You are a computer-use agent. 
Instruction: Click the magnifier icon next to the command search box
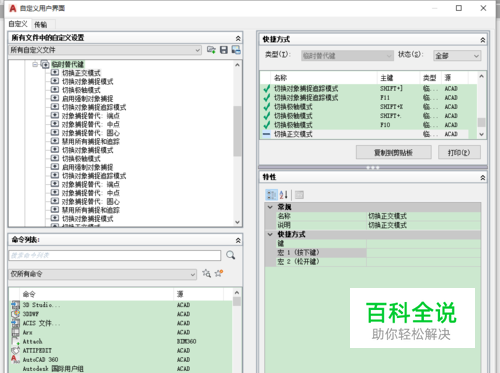click(x=231, y=255)
